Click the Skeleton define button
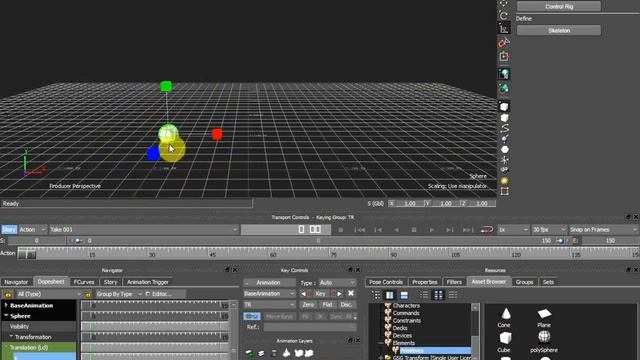Screen dimensions: 640x360 [559, 30]
